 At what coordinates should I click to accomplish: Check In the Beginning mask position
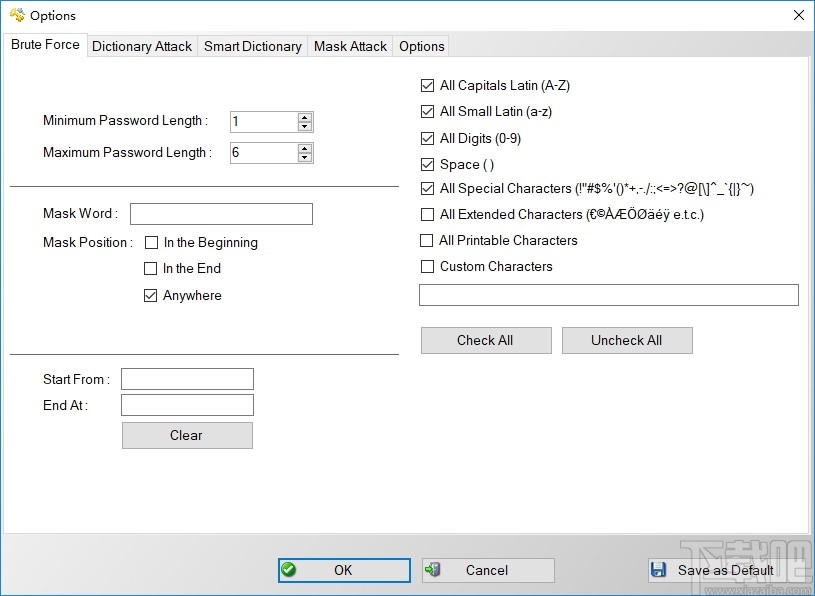pos(151,242)
